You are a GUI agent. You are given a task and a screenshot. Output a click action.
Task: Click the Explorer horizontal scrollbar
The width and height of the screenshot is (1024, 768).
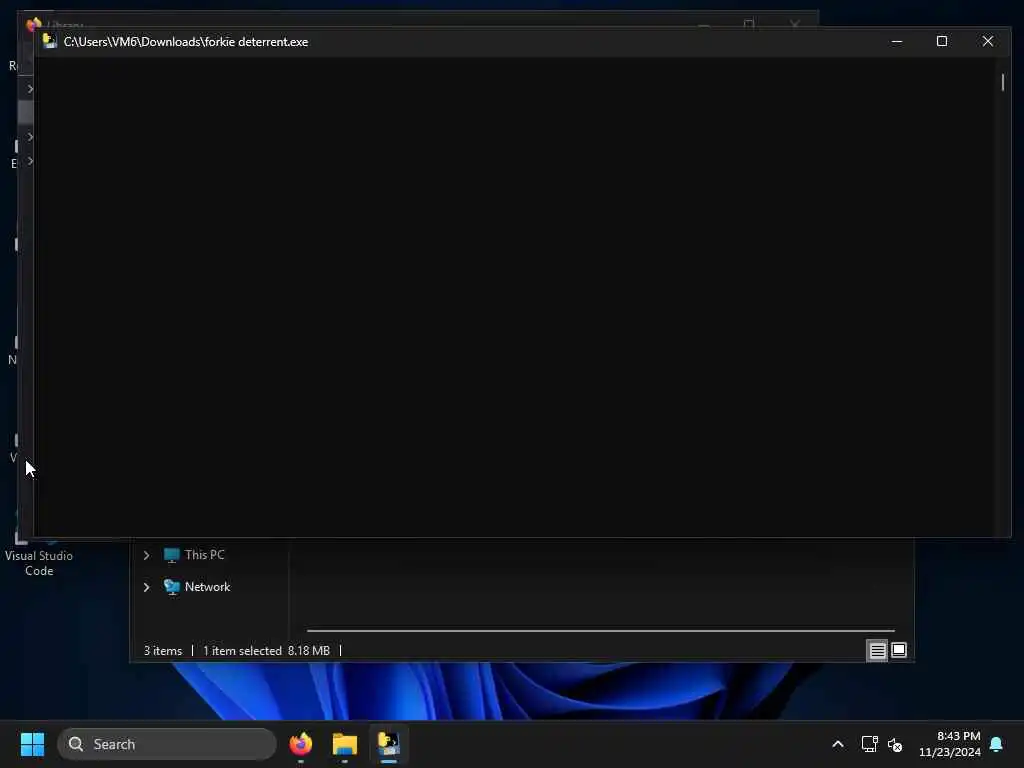(600, 631)
